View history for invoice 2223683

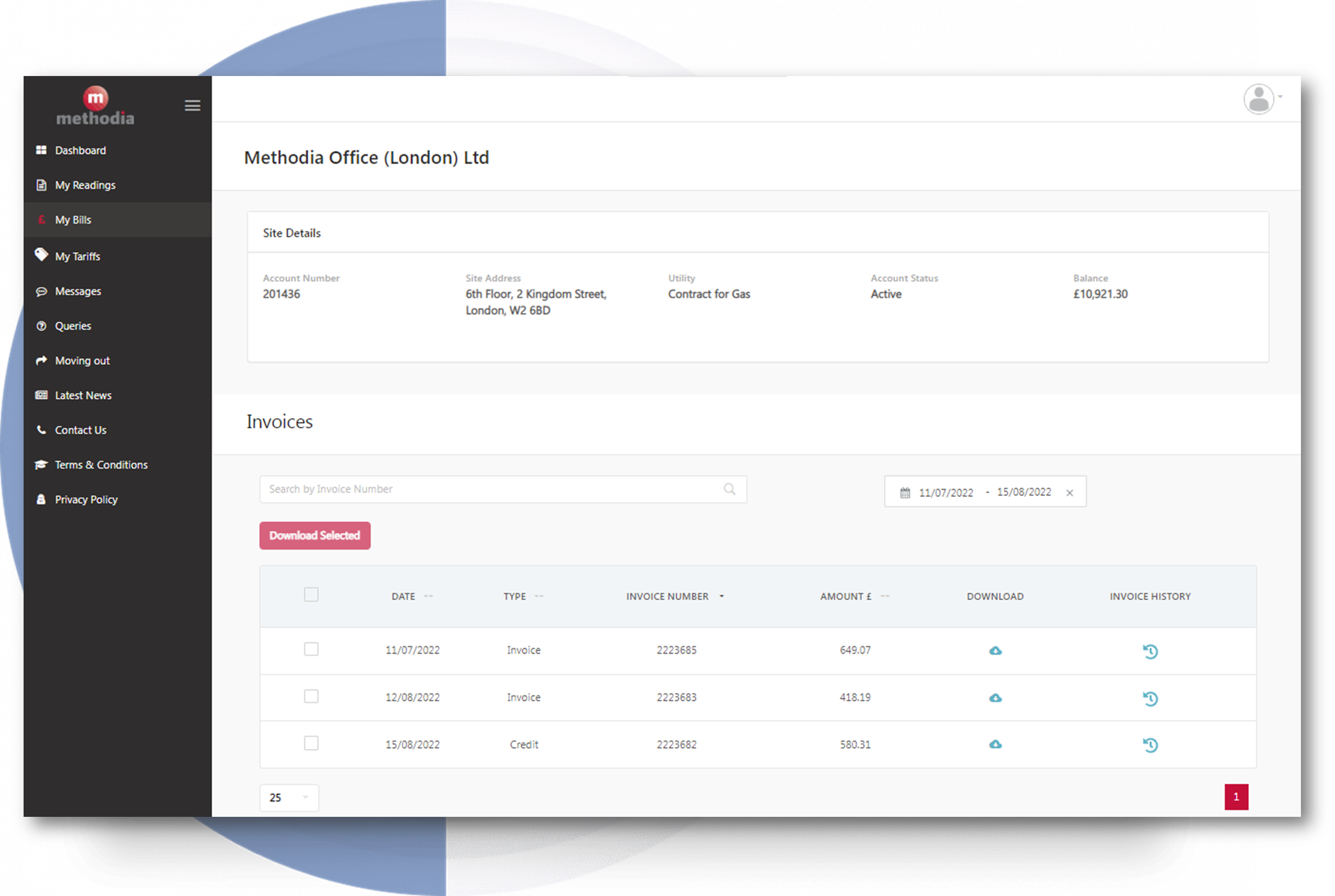click(x=1150, y=699)
